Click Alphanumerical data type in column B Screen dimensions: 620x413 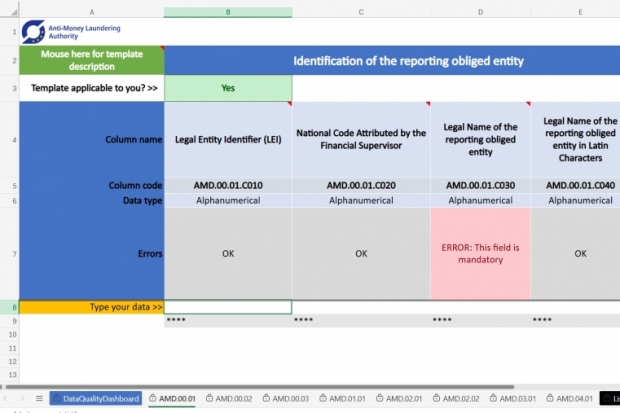point(228,201)
